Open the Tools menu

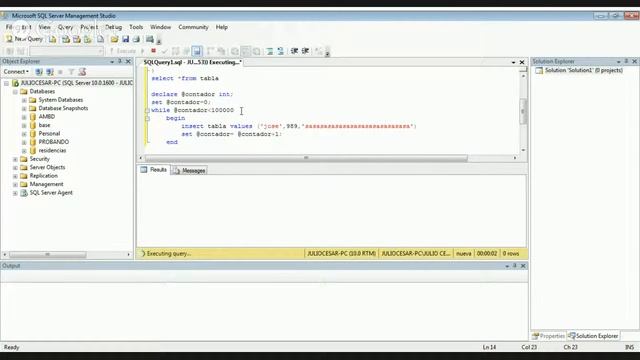pos(136,27)
